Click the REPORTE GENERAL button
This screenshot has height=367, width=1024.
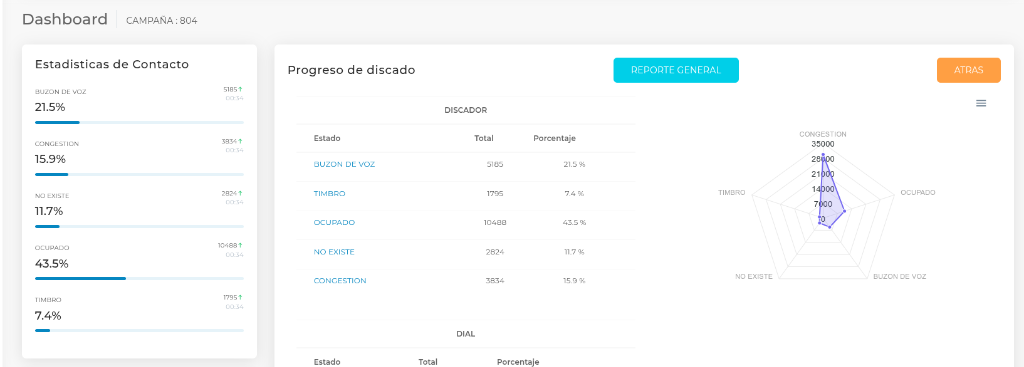pyautogui.click(x=676, y=70)
